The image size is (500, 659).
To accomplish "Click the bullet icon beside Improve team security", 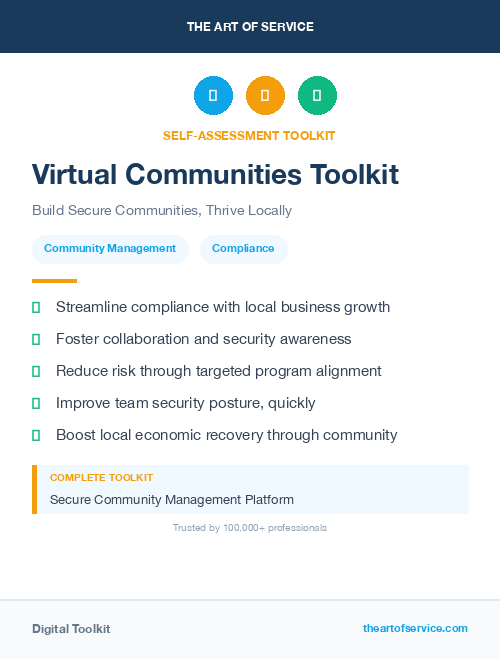I will tap(36, 403).
